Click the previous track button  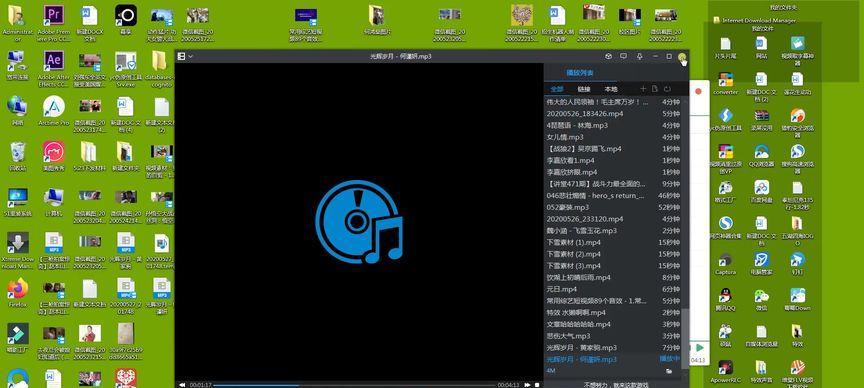(x=182, y=385)
